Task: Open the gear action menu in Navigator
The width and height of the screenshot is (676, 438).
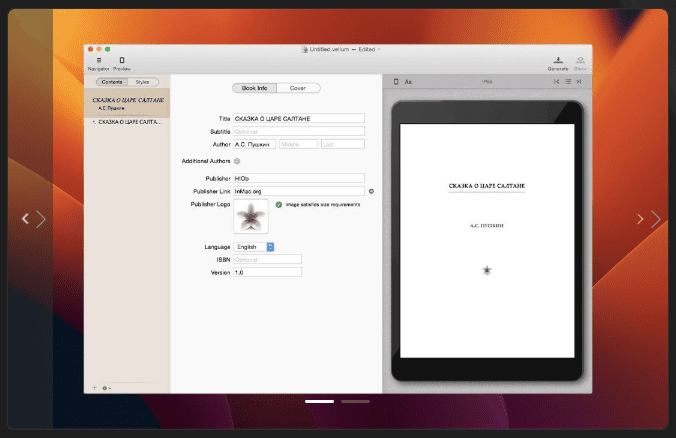Action: (x=106, y=388)
